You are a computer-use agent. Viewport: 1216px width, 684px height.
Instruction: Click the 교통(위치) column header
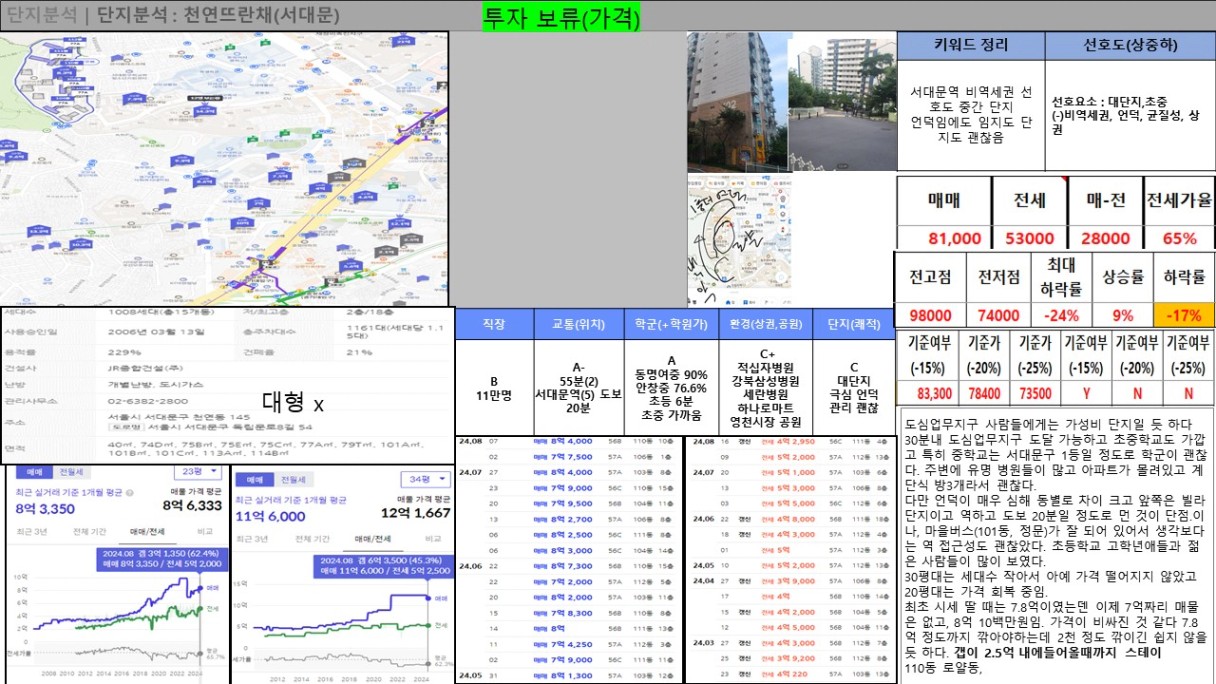coord(578,325)
